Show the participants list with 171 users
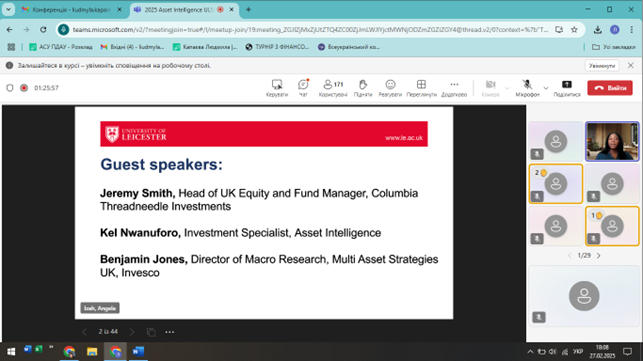Screen dimensions: 643x361 pyautogui.click(x=333, y=88)
